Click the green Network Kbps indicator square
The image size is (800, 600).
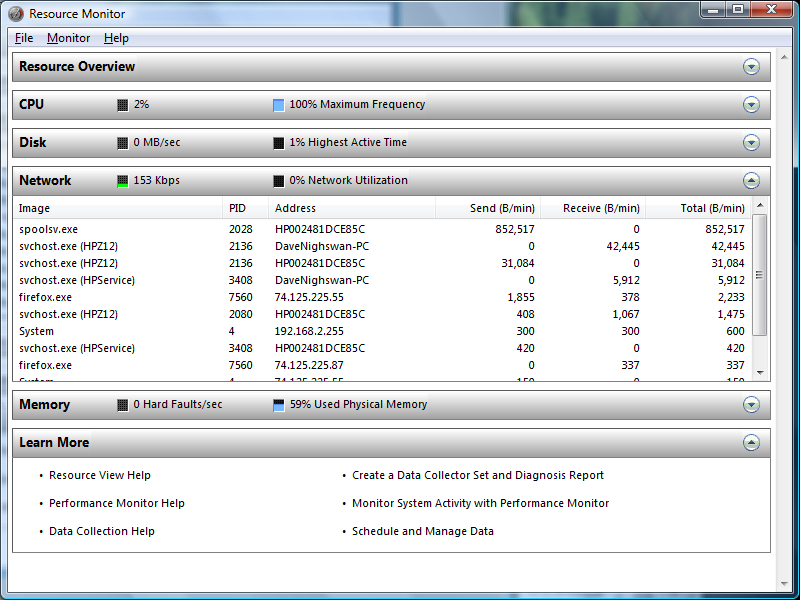[x=122, y=181]
